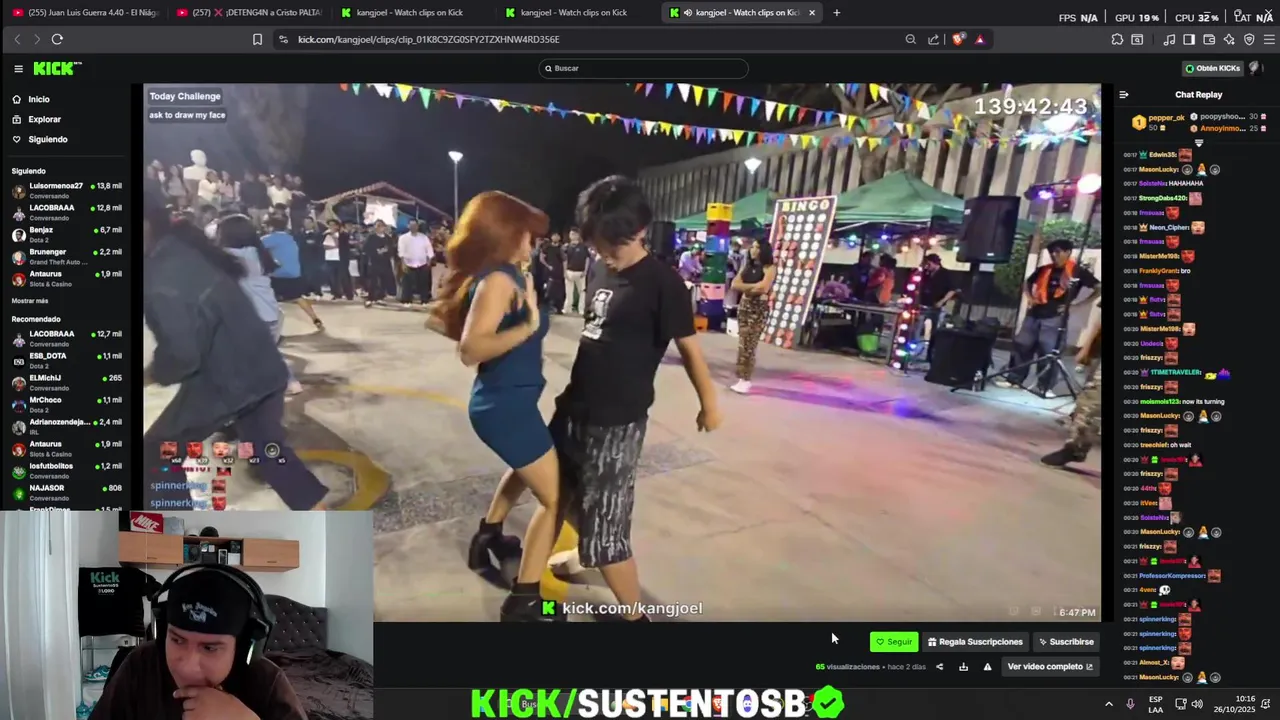Click the clip video player
The height and width of the screenshot is (720, 1280).
[621, 352]
